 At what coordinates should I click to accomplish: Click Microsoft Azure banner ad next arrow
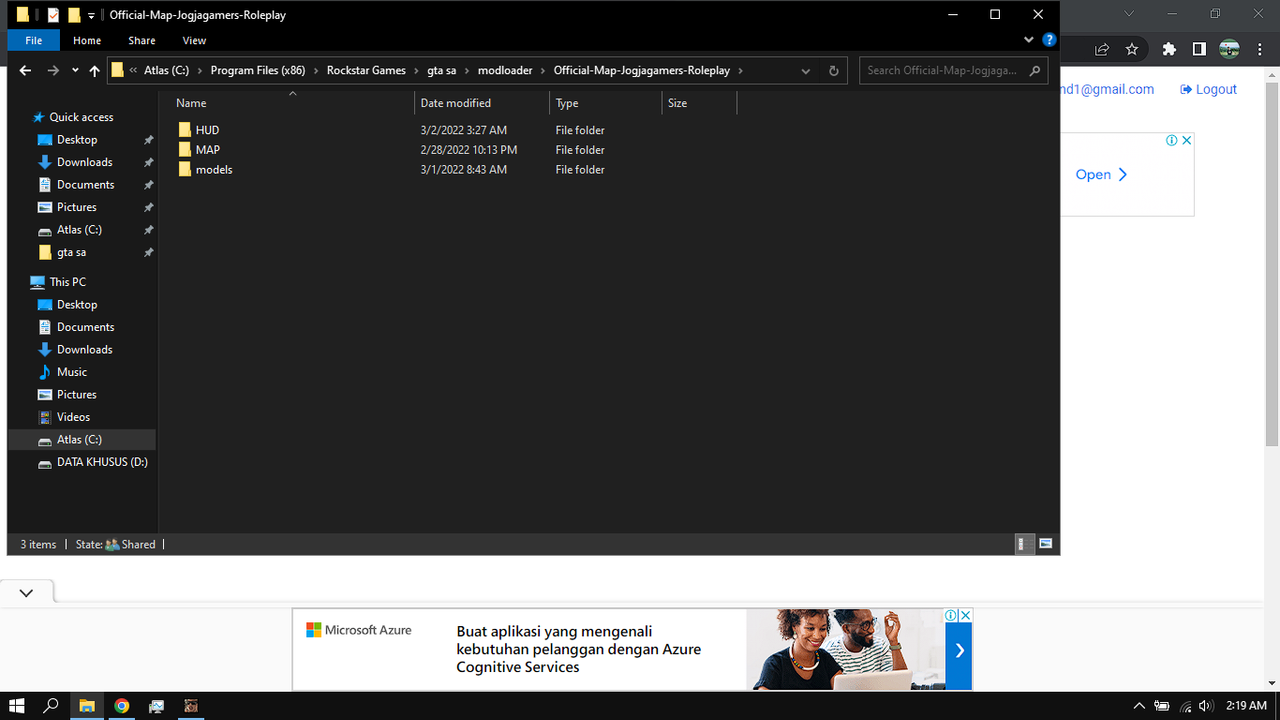(959, 650)
